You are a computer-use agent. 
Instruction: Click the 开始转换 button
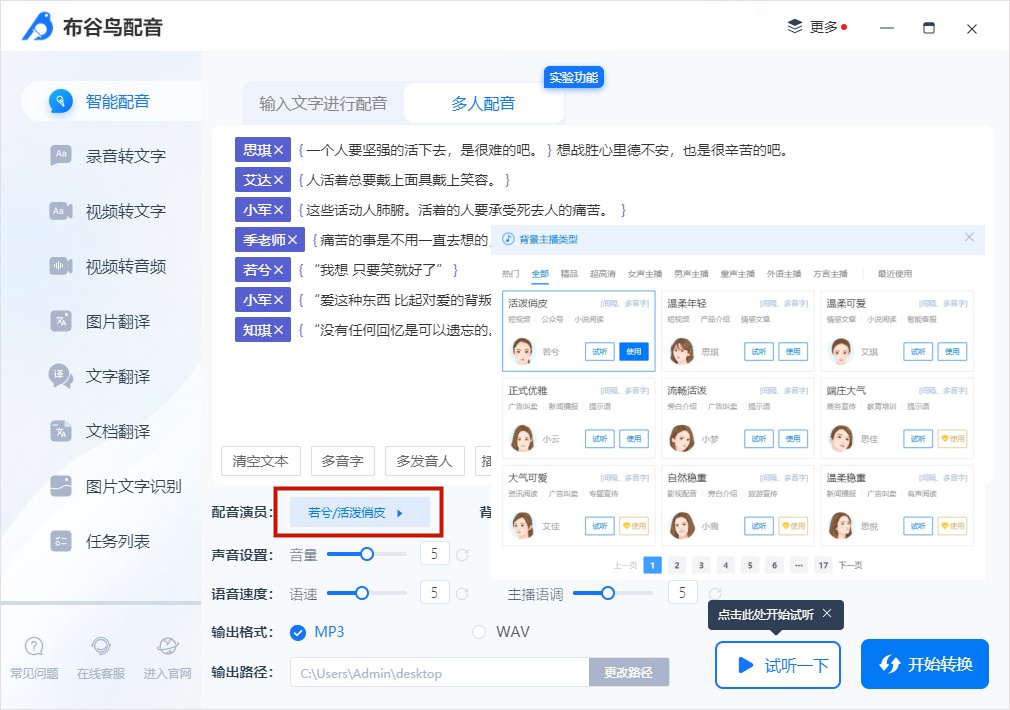point(924,664)
